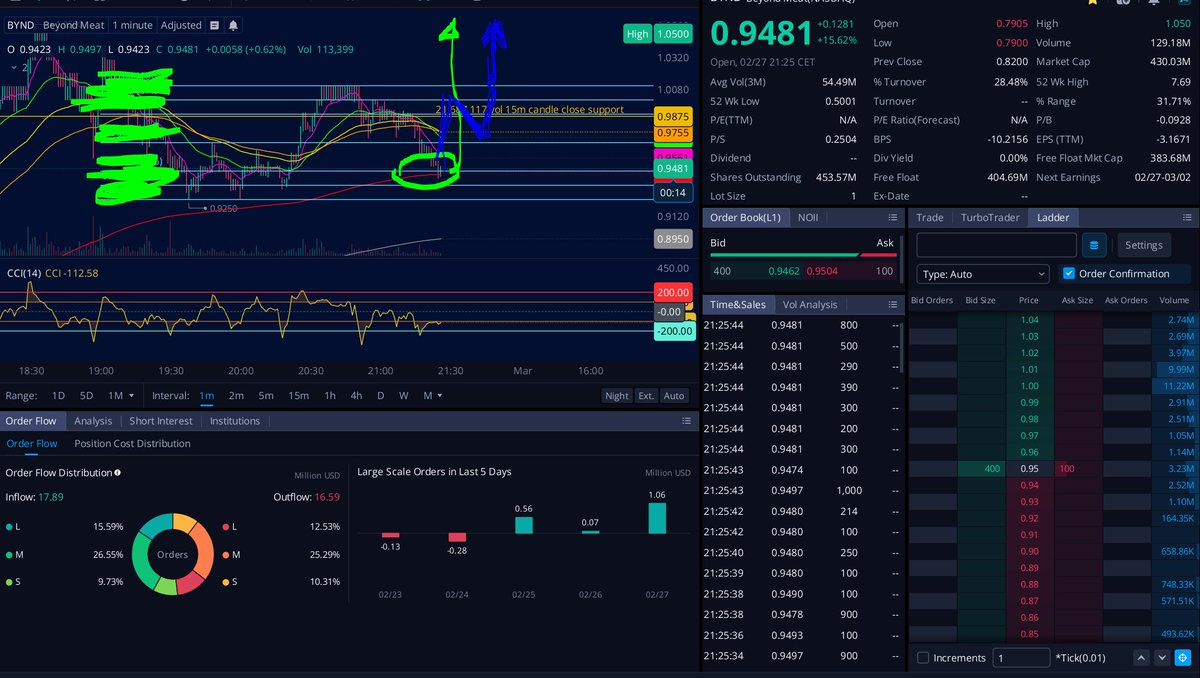This screenshot has height=678, width=1200.
Task: Set interval to 15m
Action: pos(298,395)
